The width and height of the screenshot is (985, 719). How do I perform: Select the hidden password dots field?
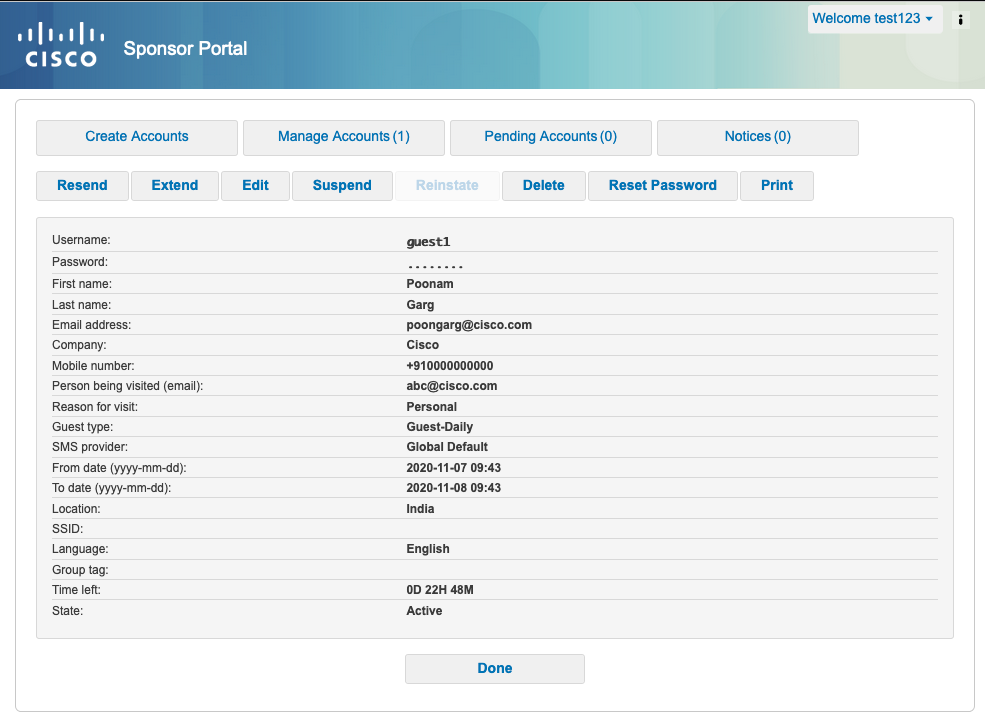coord(434,262)
